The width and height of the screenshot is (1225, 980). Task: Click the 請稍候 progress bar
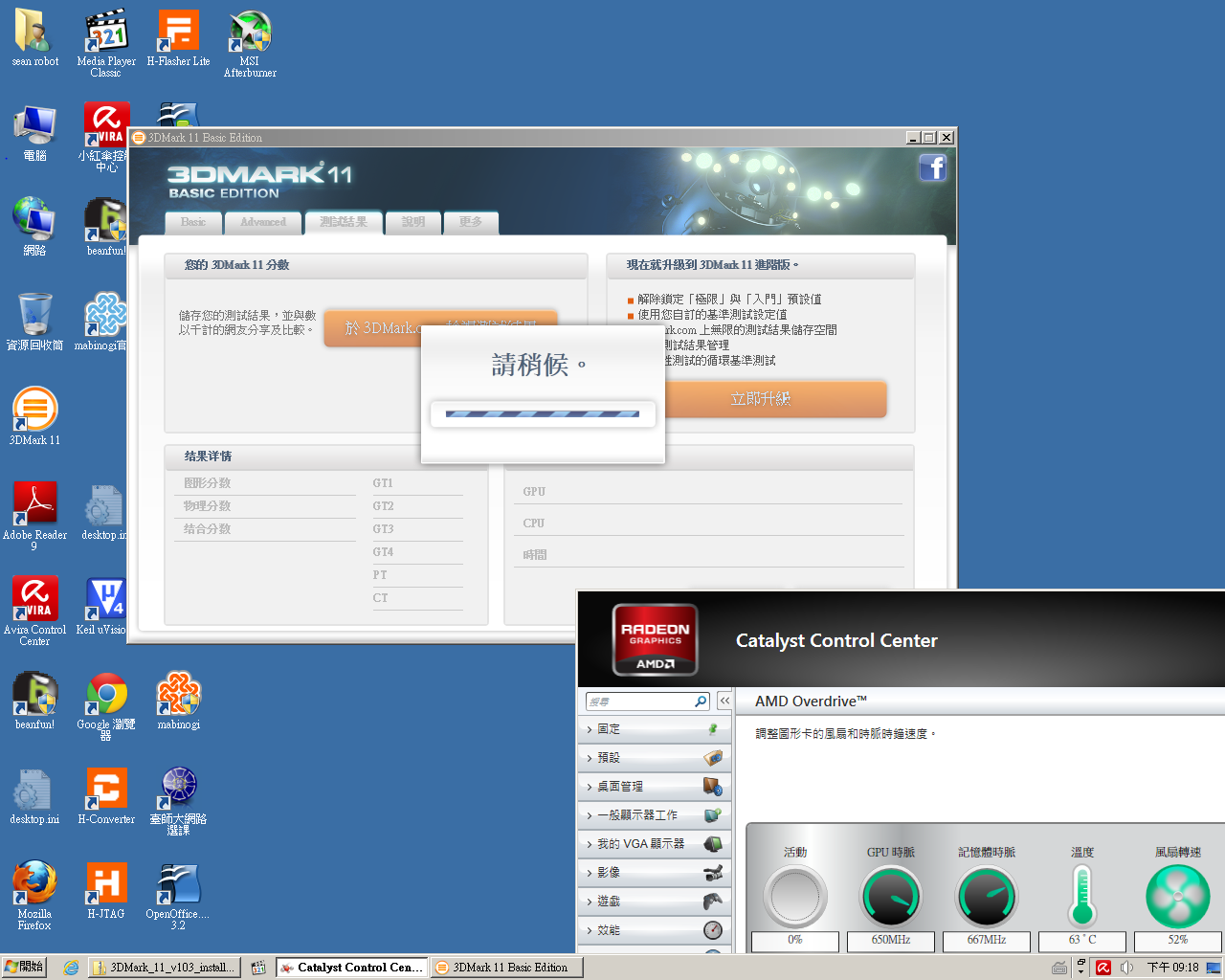[543, 414]
